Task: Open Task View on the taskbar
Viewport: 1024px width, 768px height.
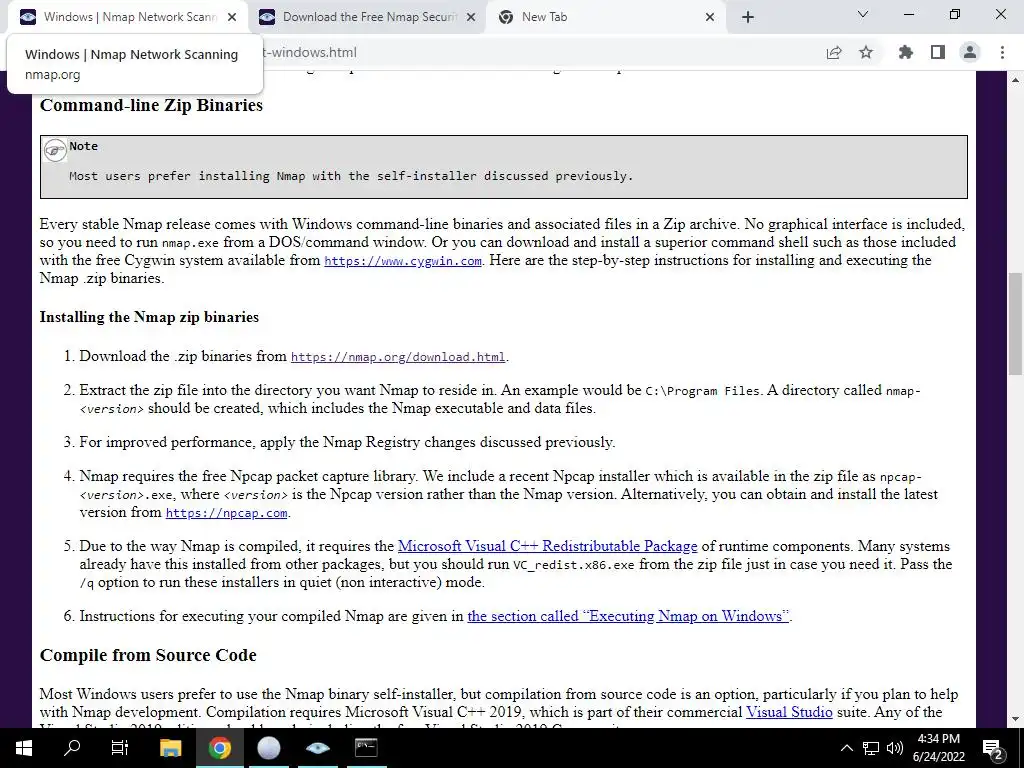Action: (120, 748)
